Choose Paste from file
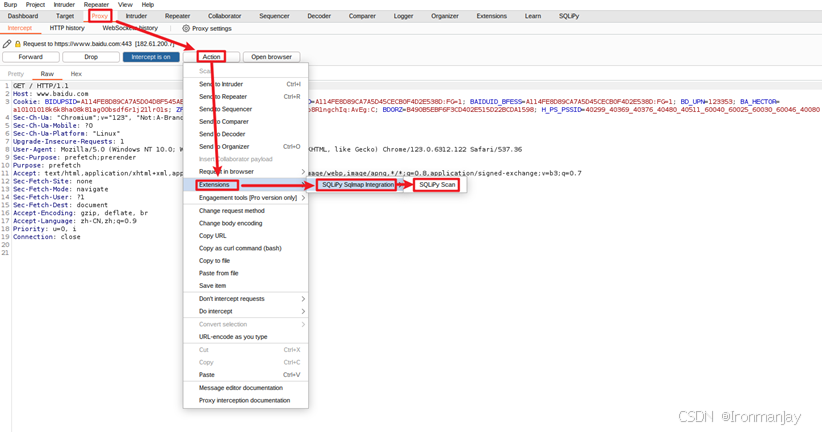This screenshot has width=822, height=432. (245, 273)
